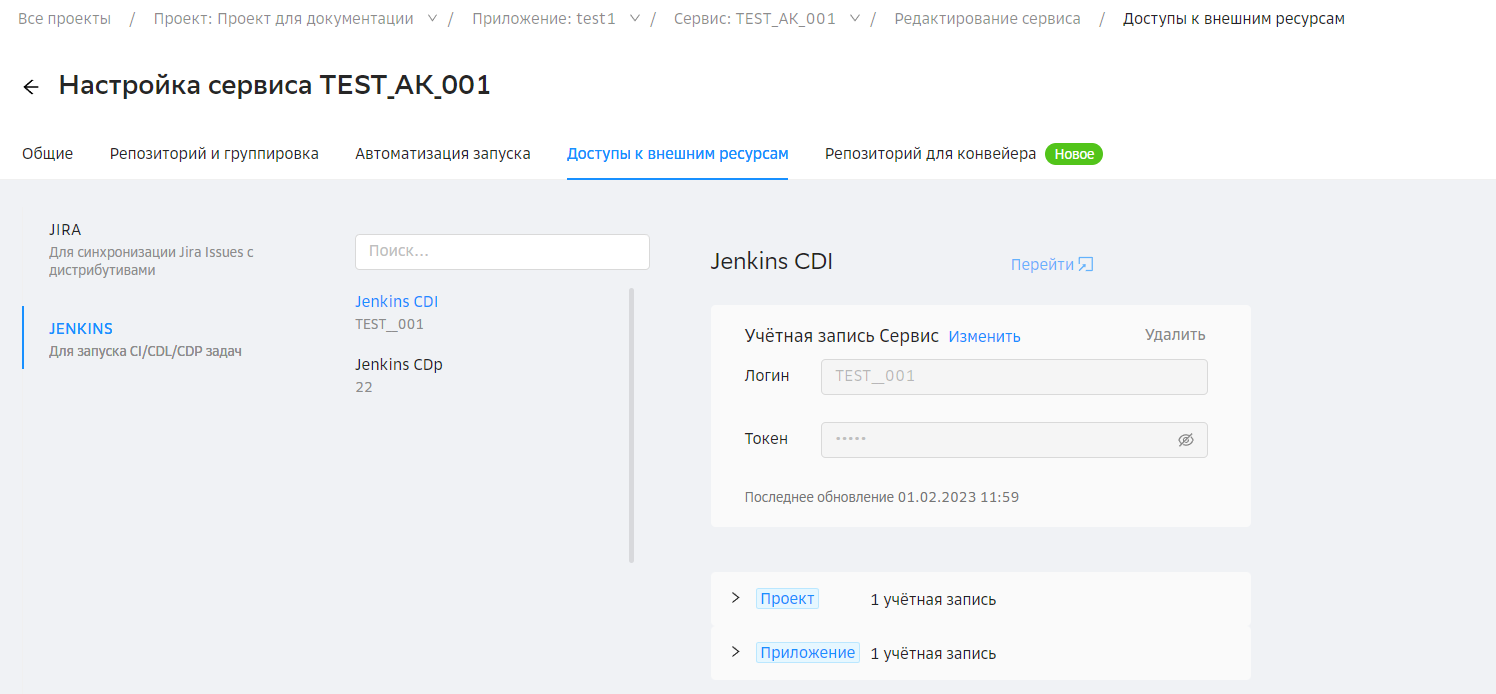The height and width of the screenshot is (694, 1496).
Task: Toggle token visibility with the eye icon
Action: pos(1186,440)
